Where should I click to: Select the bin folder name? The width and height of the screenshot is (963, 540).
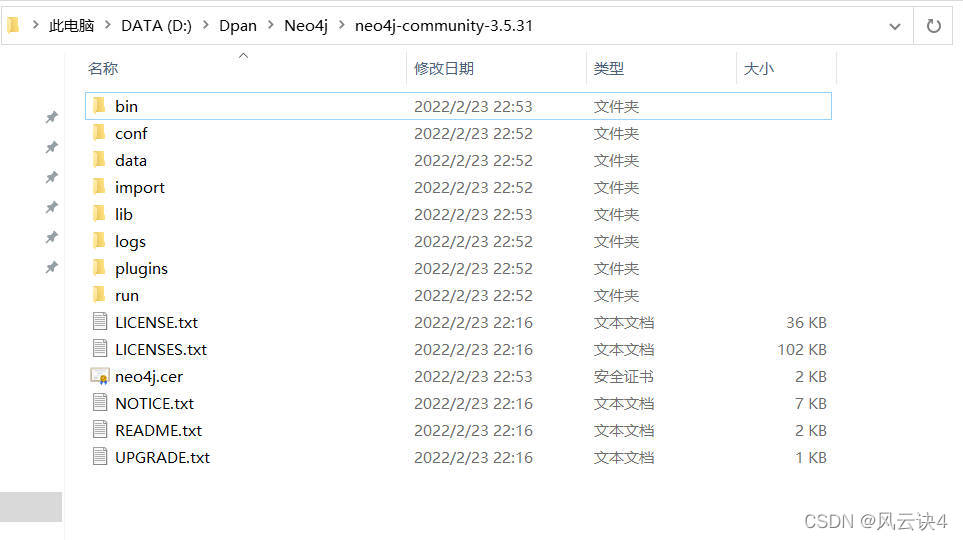(x=127, y=106)
